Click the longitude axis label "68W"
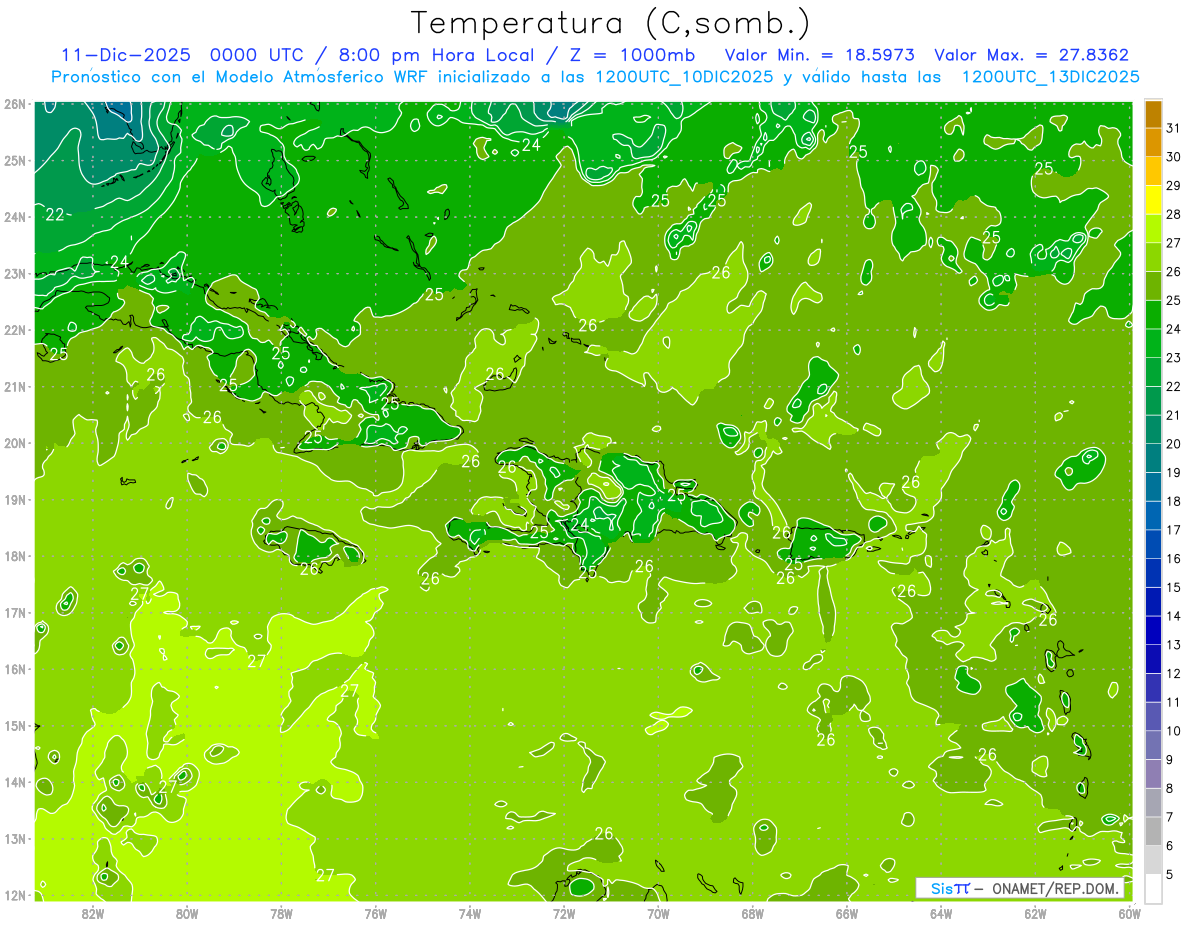Screen dimensions: 1200x927 coord(753,913)
